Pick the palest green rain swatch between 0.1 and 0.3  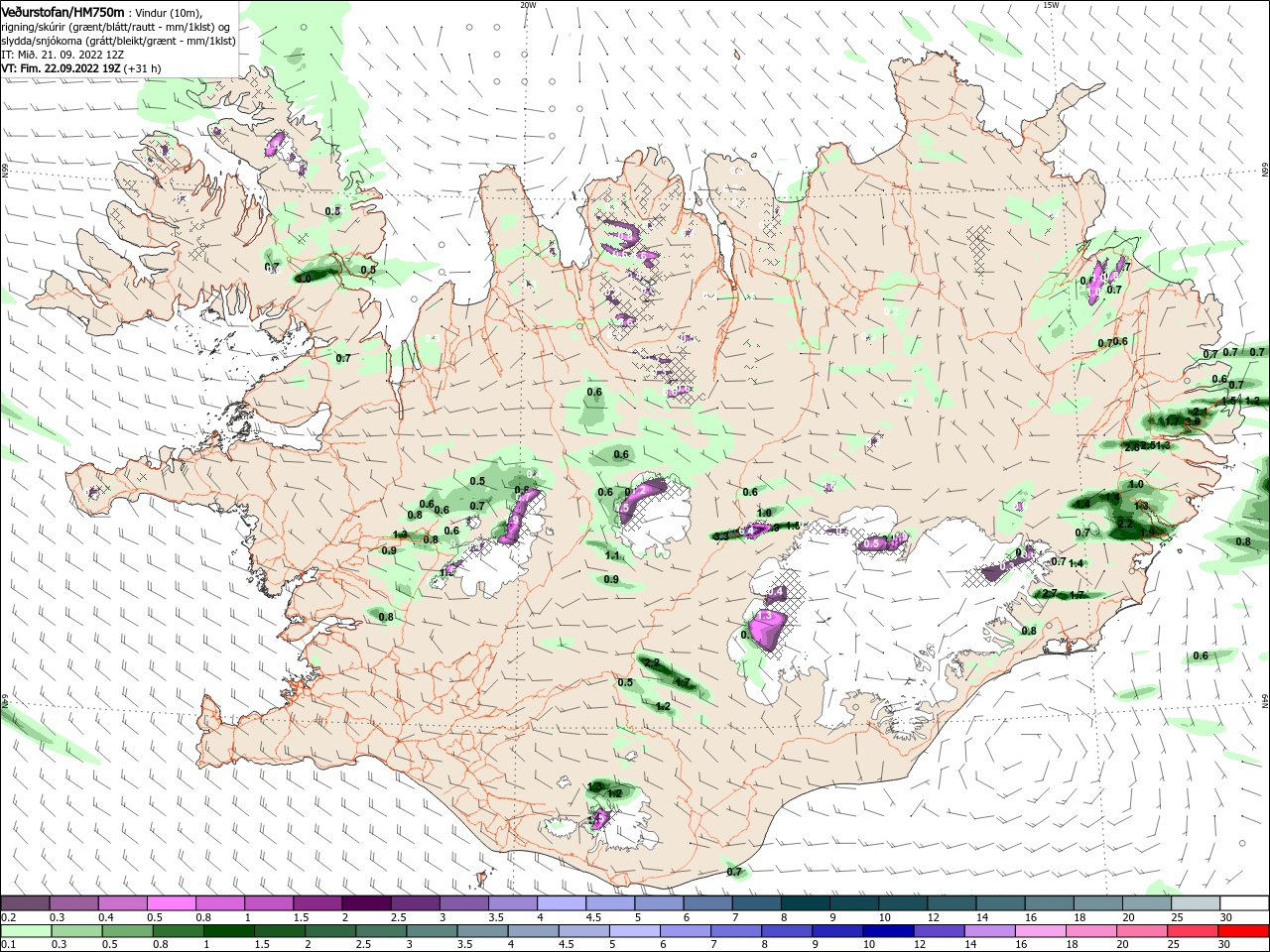(x=25, y=930)
